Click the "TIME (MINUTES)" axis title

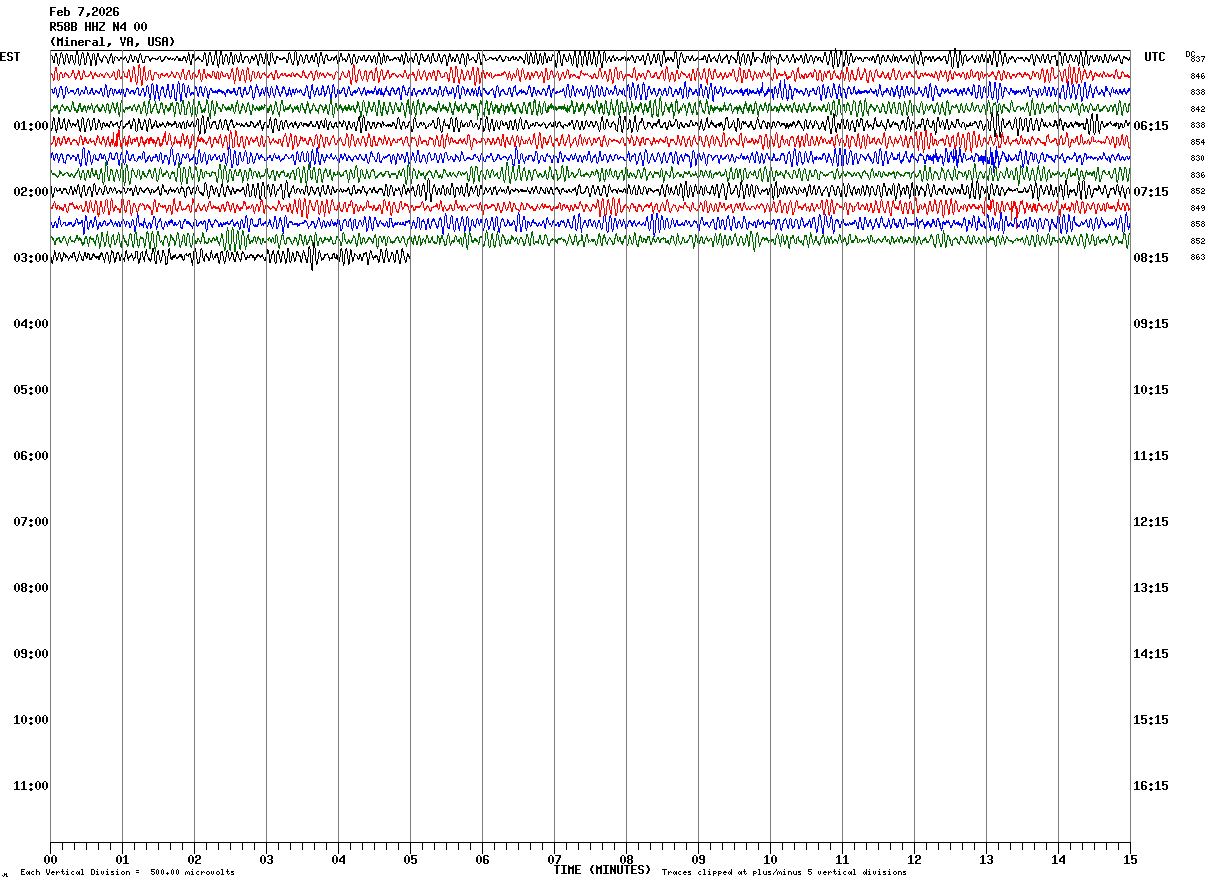click(x=602, y=870)
